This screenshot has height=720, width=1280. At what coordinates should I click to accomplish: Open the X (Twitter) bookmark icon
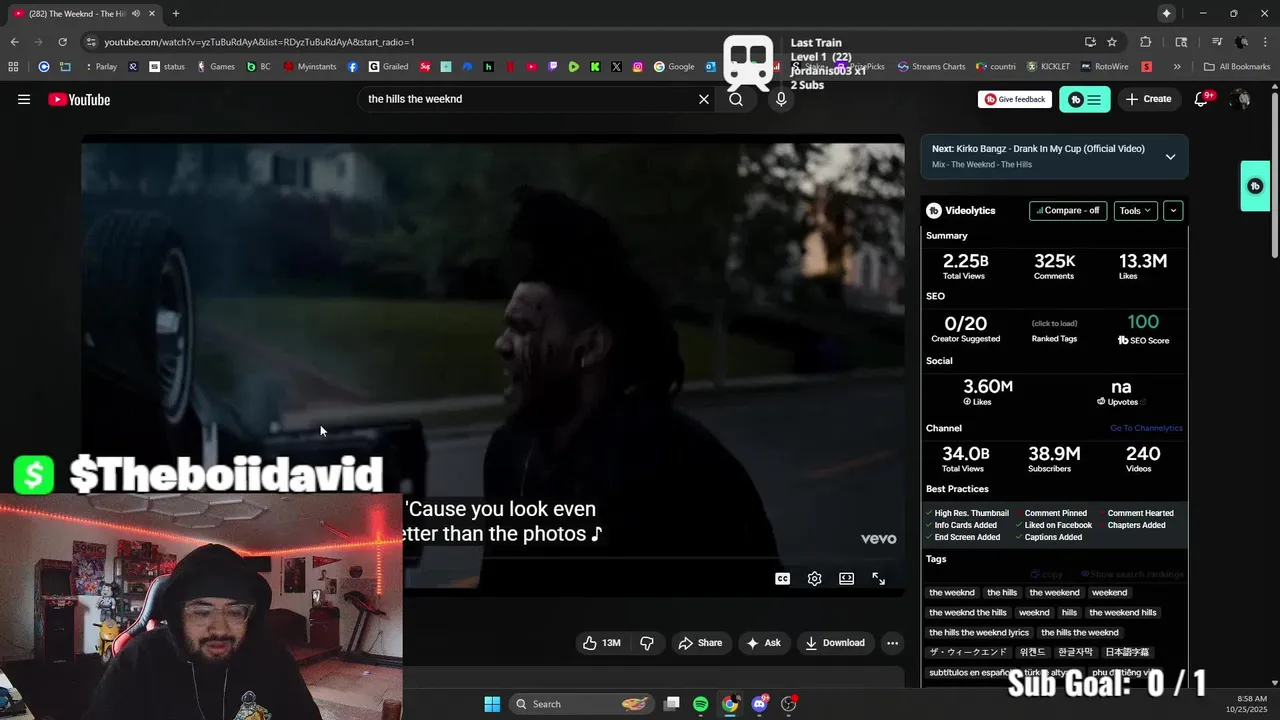coord(616,67)
